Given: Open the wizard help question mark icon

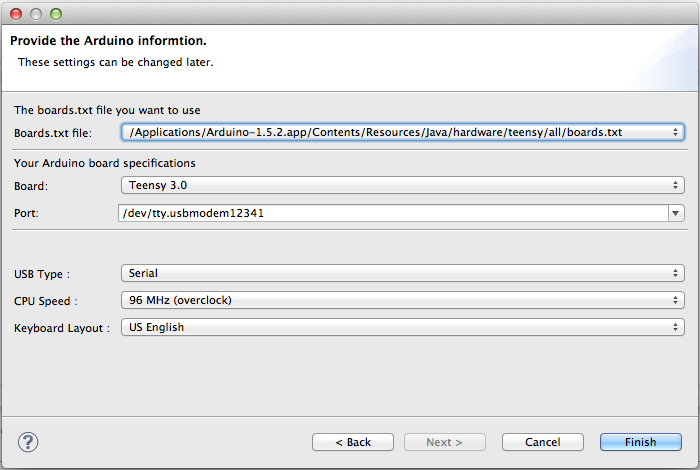Looking at the screenshot, I should 28,442.
